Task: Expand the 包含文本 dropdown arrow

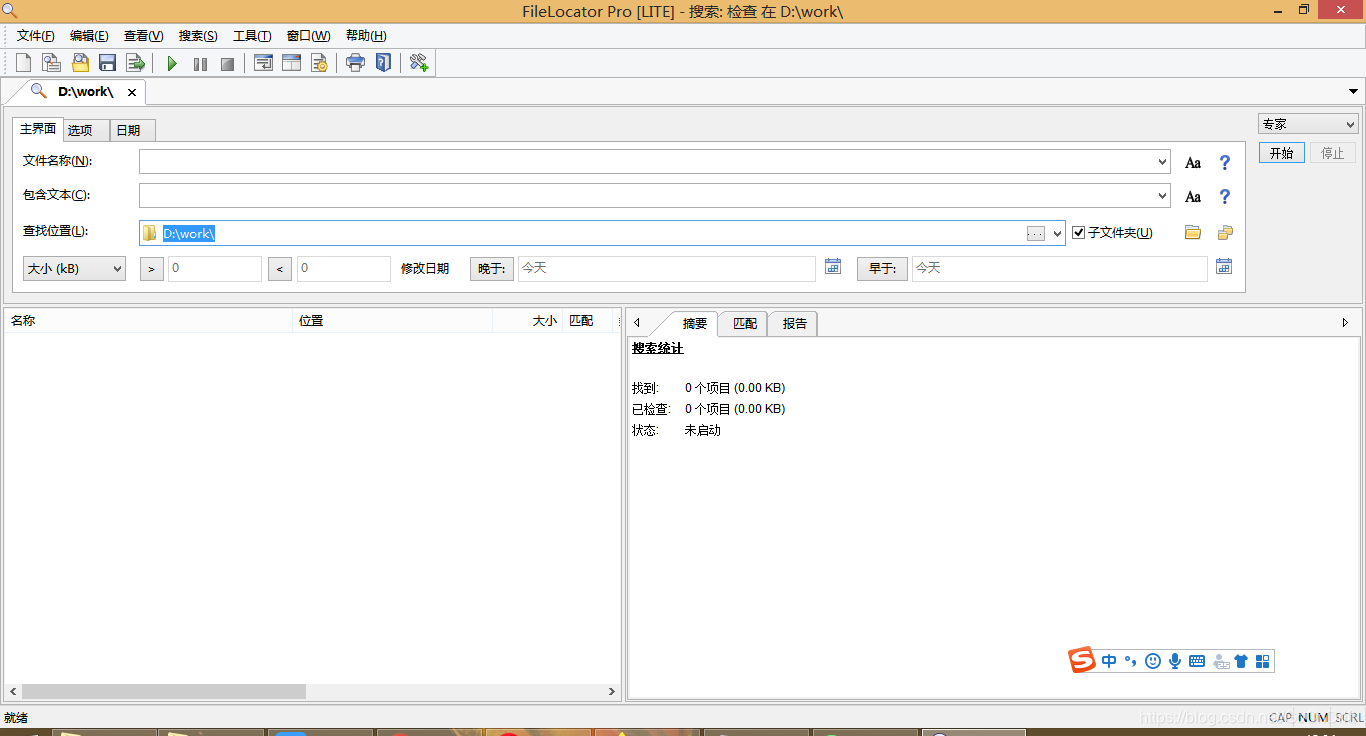Action: [1162, 196]
